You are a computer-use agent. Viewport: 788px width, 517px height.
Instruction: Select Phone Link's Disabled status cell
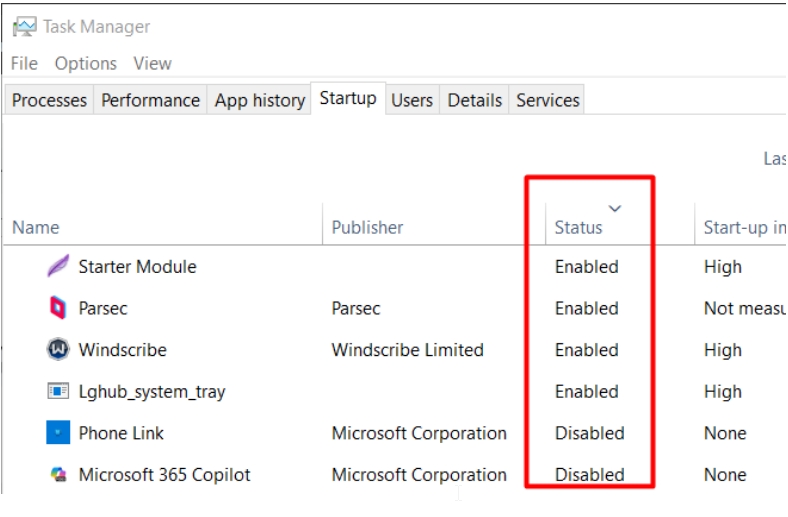coord(589,433)
